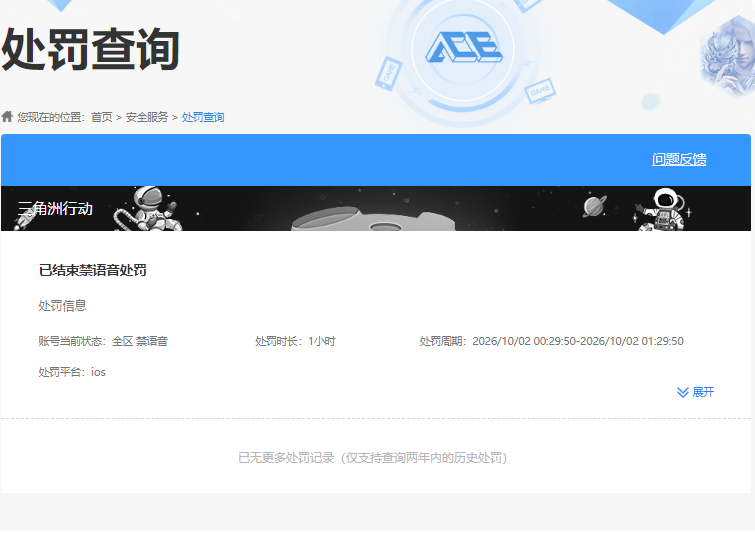Go to 首页 via the breadcrumb
Screen dimensions: 755x533
(102, 117)
